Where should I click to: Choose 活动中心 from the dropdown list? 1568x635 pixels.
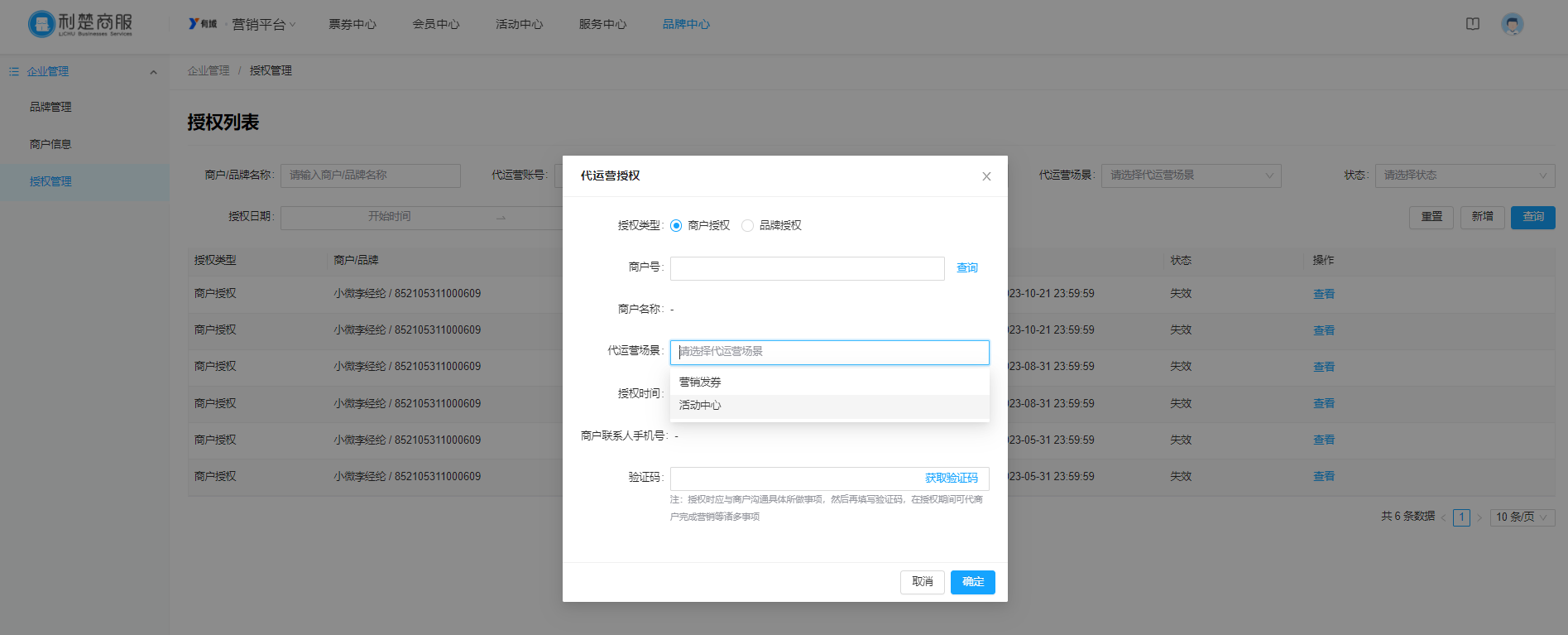pos(830,406)
